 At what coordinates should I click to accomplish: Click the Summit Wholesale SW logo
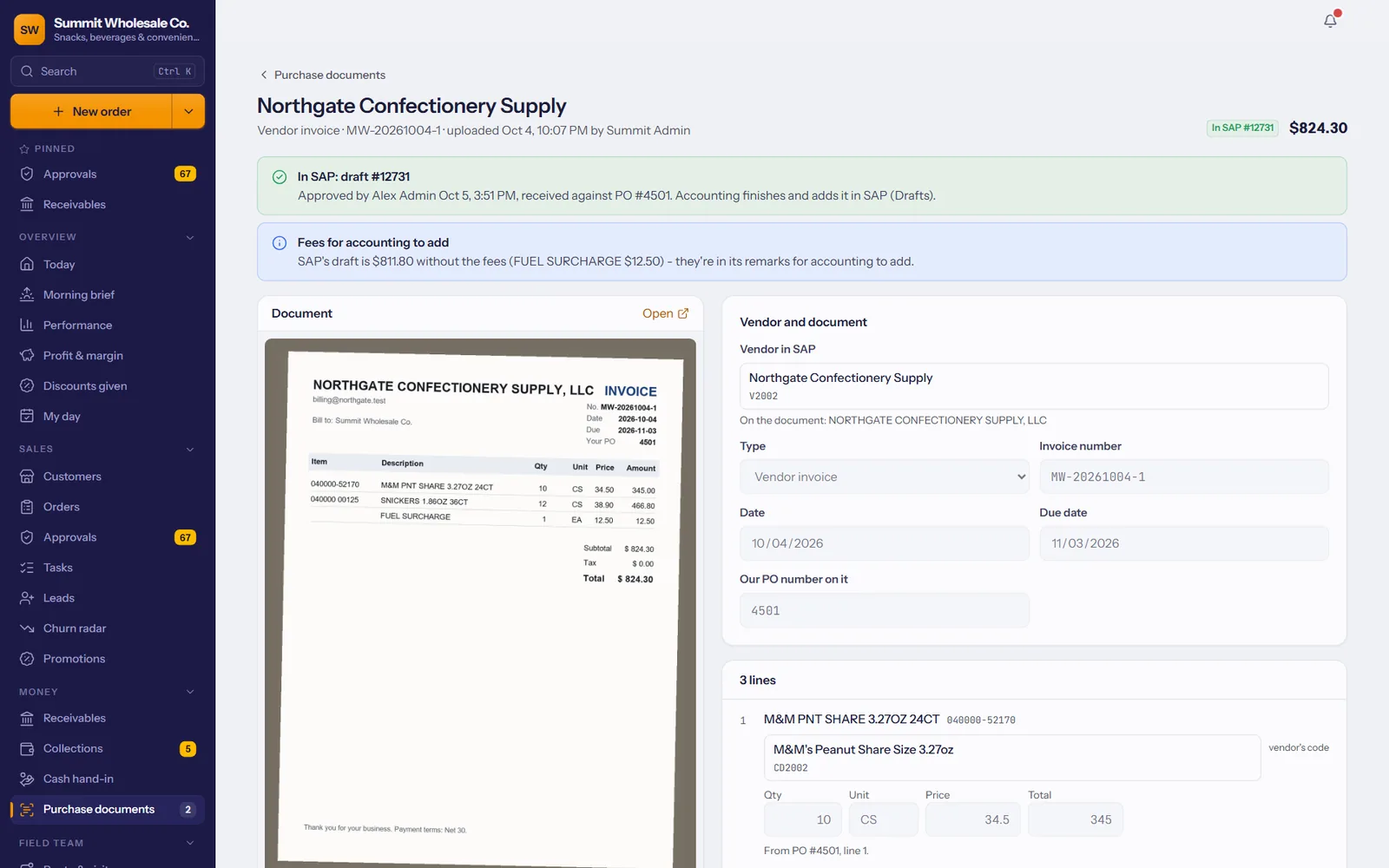[x=30, y=30]
